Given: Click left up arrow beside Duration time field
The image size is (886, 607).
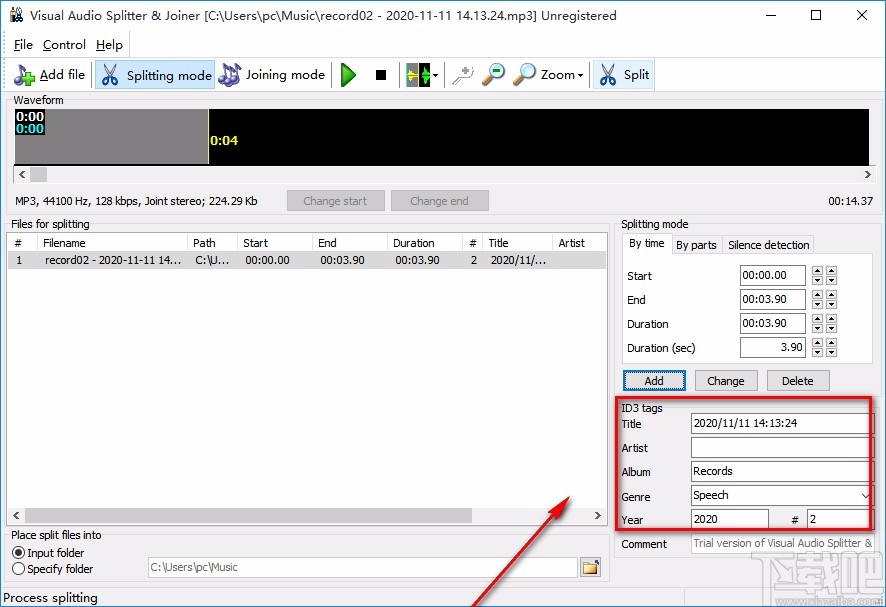Looking at the screenshot, I should 817,319.
